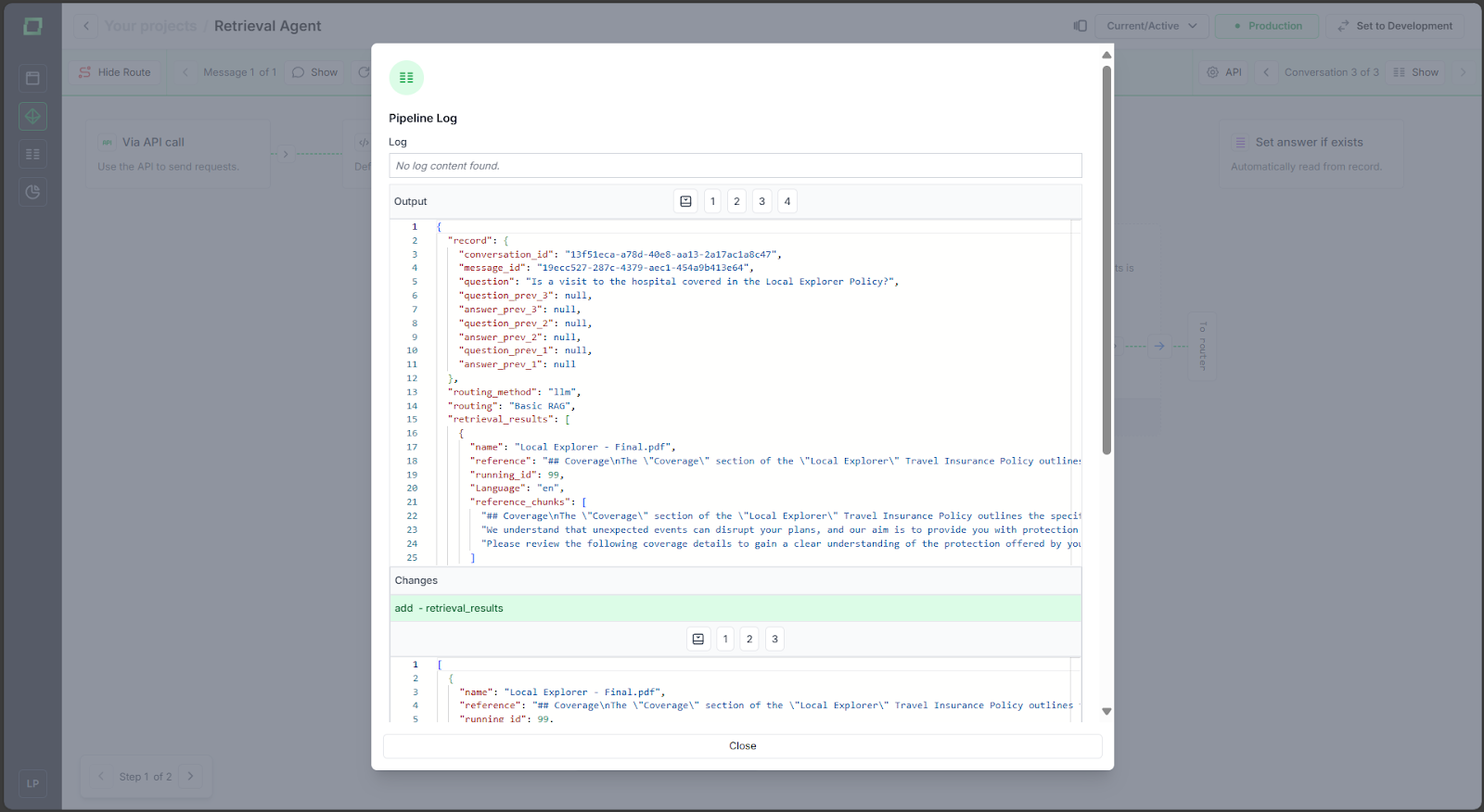Click the Set answer if exists node icon

pyautogui.click(x=1241, y=142)
